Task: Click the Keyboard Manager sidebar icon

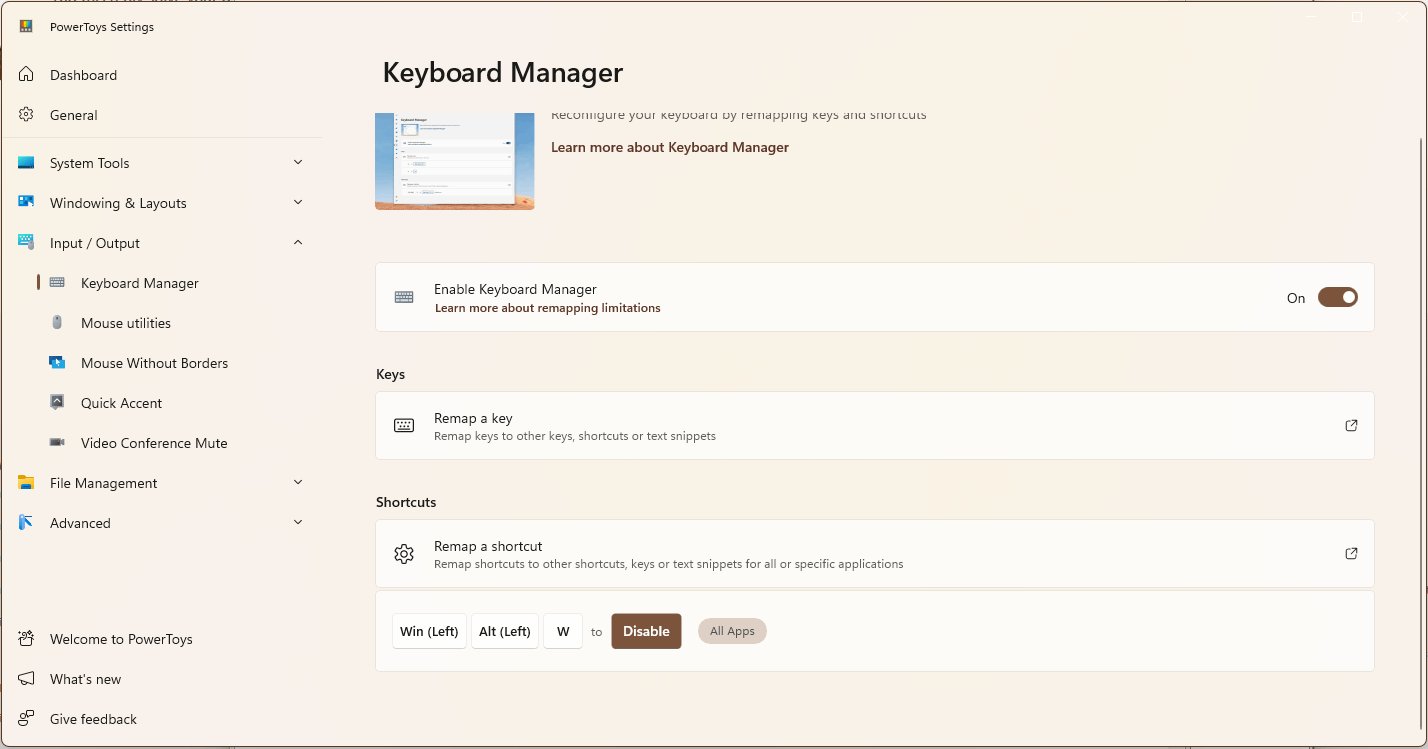Action: tap(58, 283)
